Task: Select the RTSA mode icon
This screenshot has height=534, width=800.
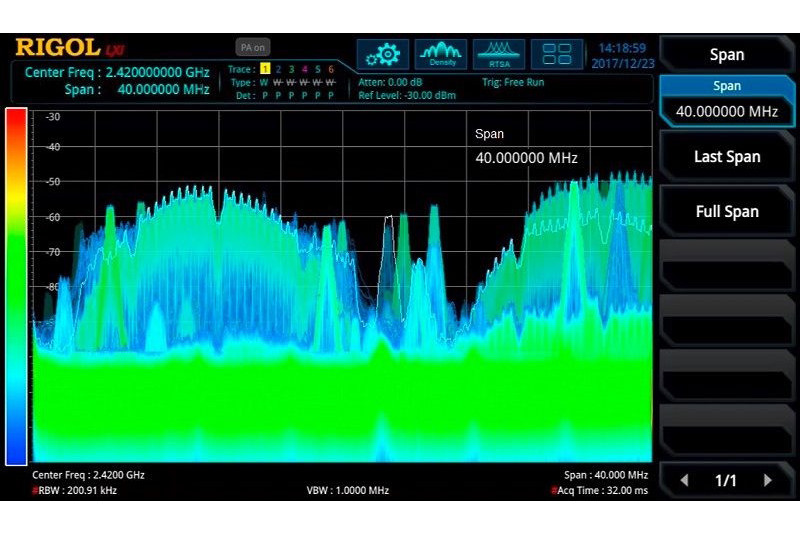Action: click(499, 53)
